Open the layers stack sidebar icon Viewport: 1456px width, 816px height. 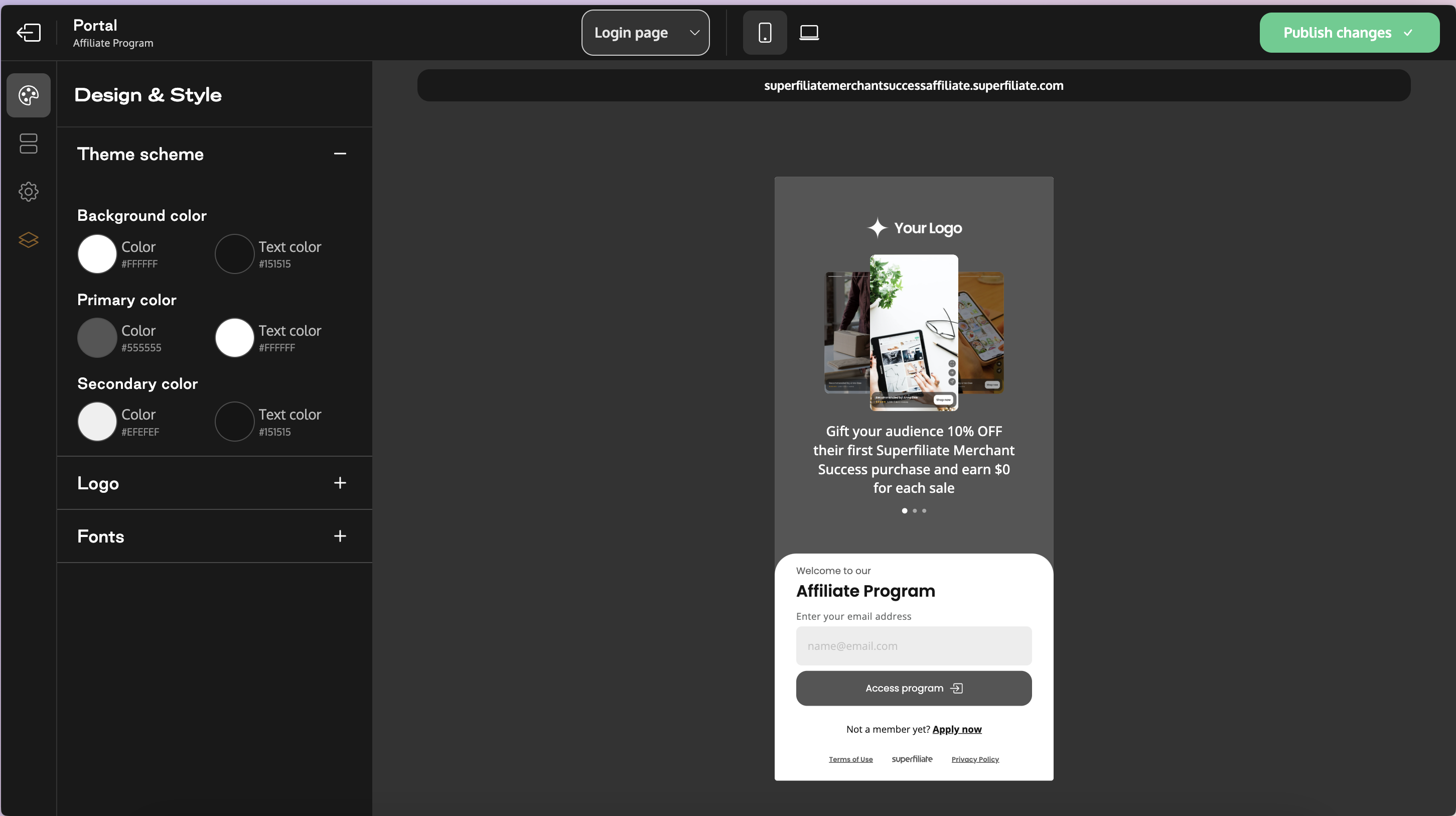[x=28, y=240]
